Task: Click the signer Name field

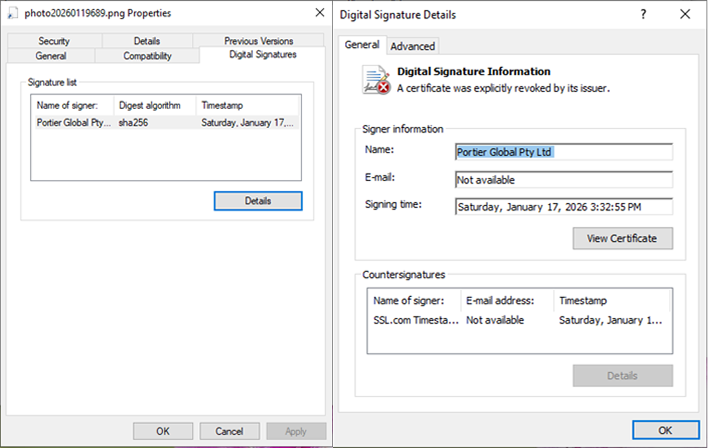Action: [562, 152]
